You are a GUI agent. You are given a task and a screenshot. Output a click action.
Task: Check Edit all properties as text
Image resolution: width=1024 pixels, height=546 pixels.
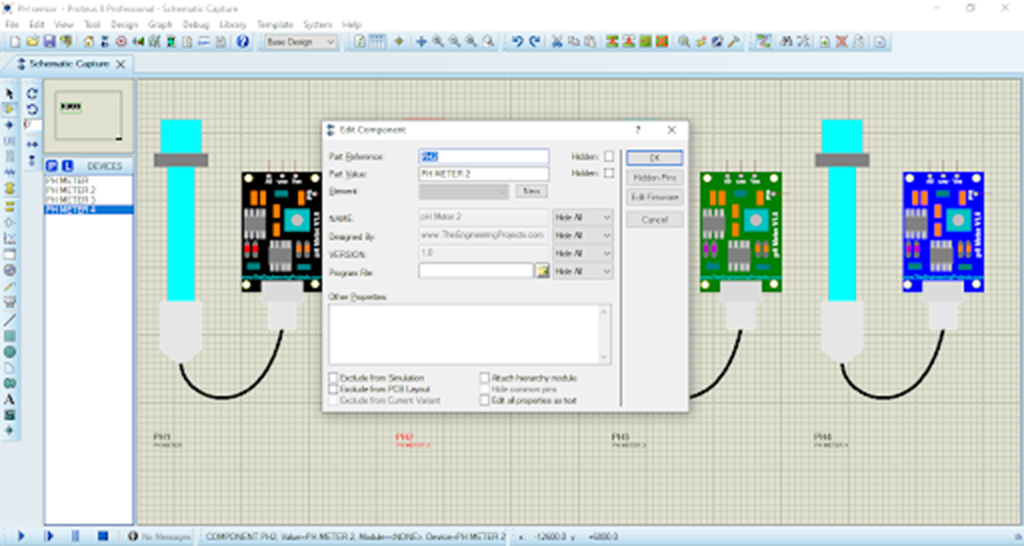point(485,400)
